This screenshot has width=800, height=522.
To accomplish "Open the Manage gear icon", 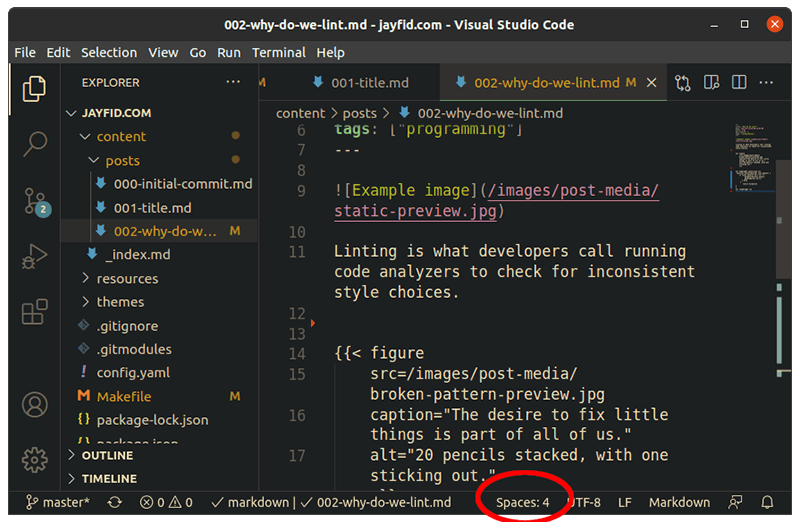I will tap(35, 460).
